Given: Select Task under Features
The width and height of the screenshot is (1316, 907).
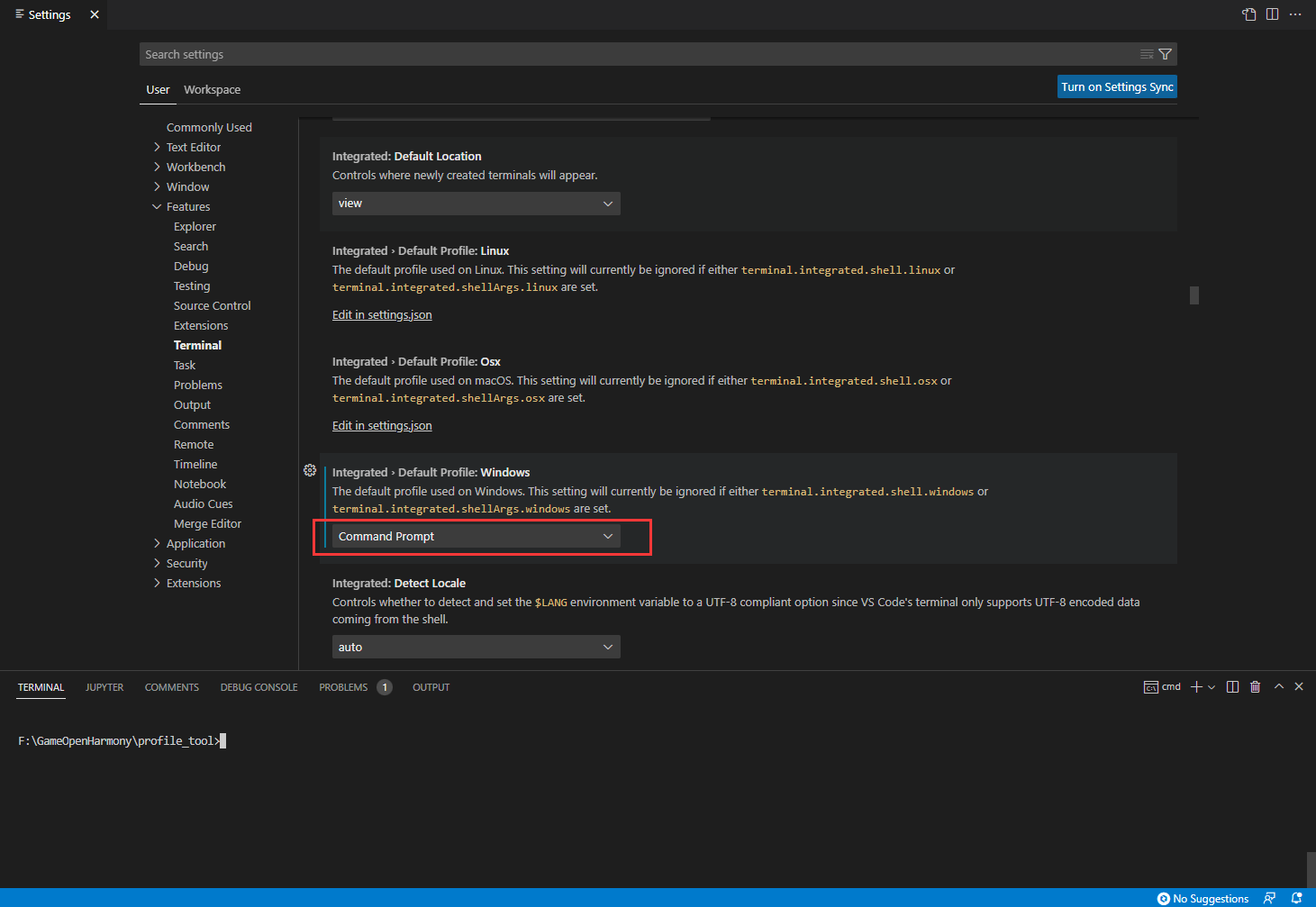Looking at the screenshot, I should [185, 366].
